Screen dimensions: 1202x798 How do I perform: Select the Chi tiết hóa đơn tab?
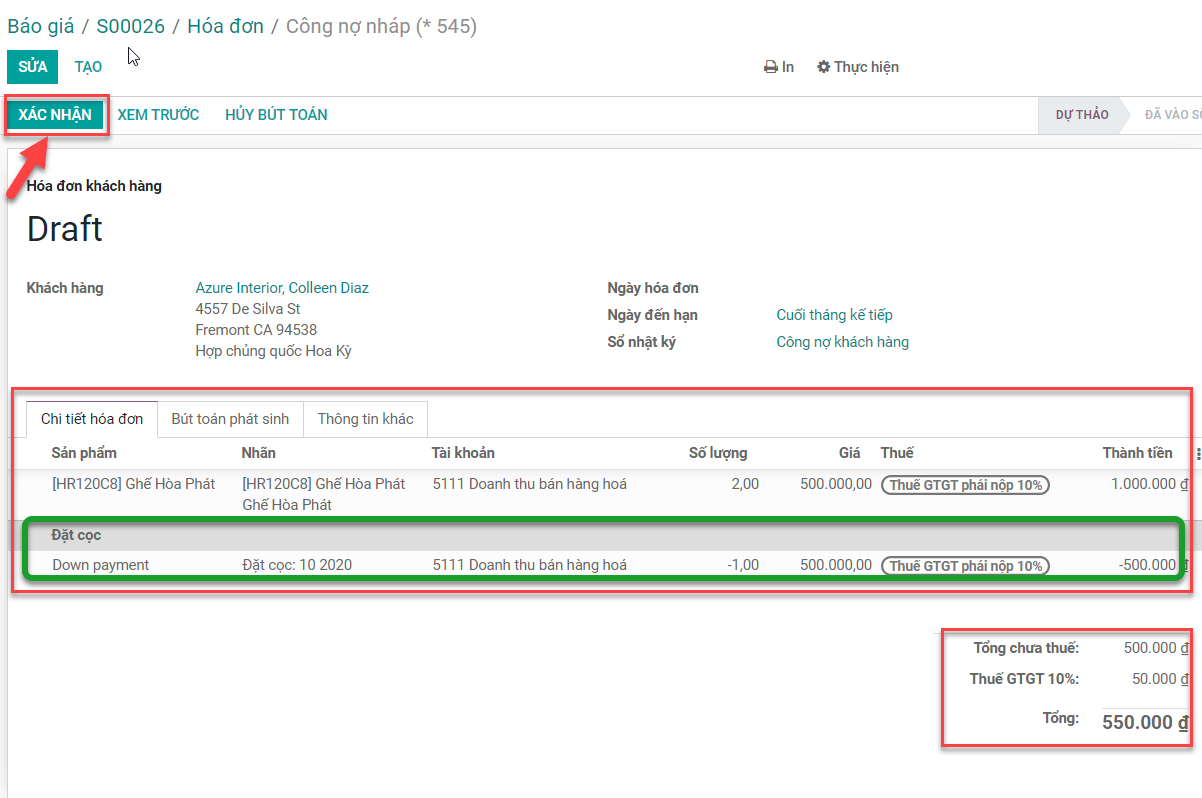[92, 419]
